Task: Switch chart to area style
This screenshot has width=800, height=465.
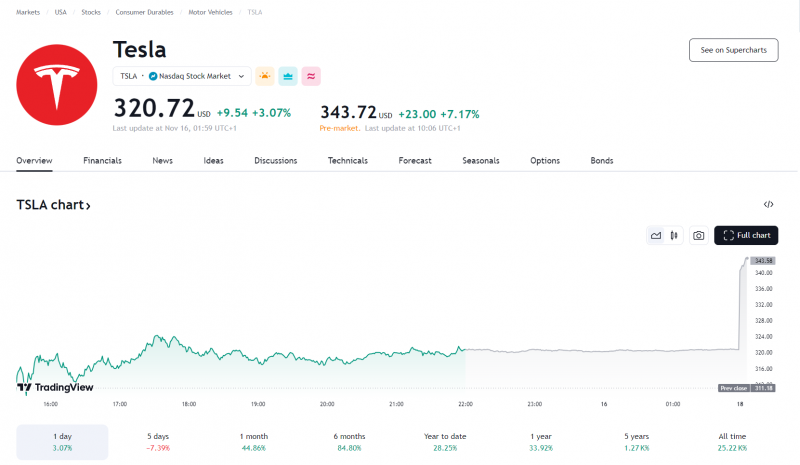Action: pos(656,235)
